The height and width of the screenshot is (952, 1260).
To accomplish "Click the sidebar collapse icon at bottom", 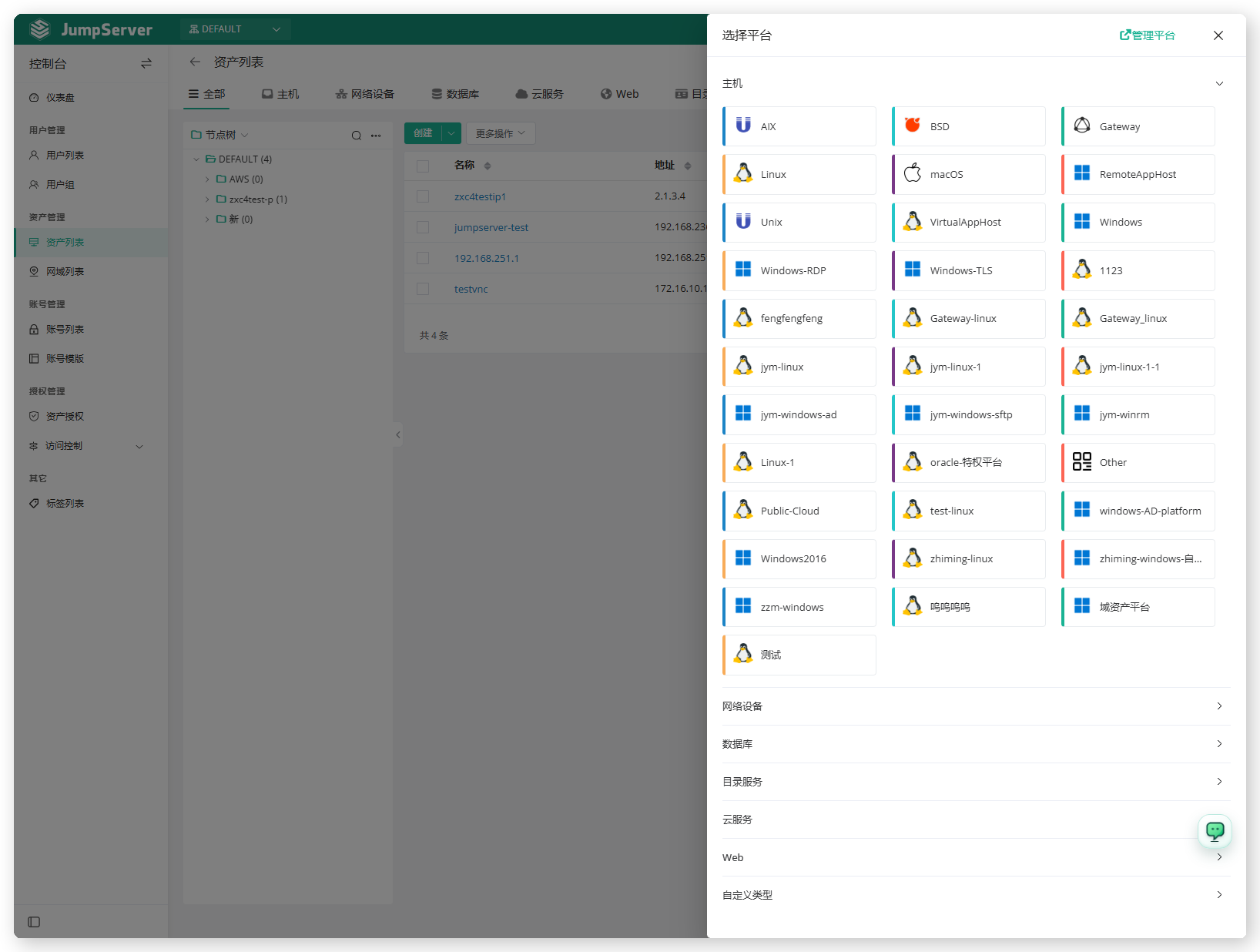I will tap(34, 922).
